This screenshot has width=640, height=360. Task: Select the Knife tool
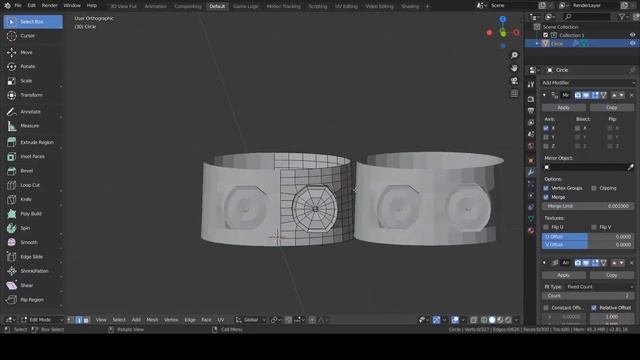(33, 199)
